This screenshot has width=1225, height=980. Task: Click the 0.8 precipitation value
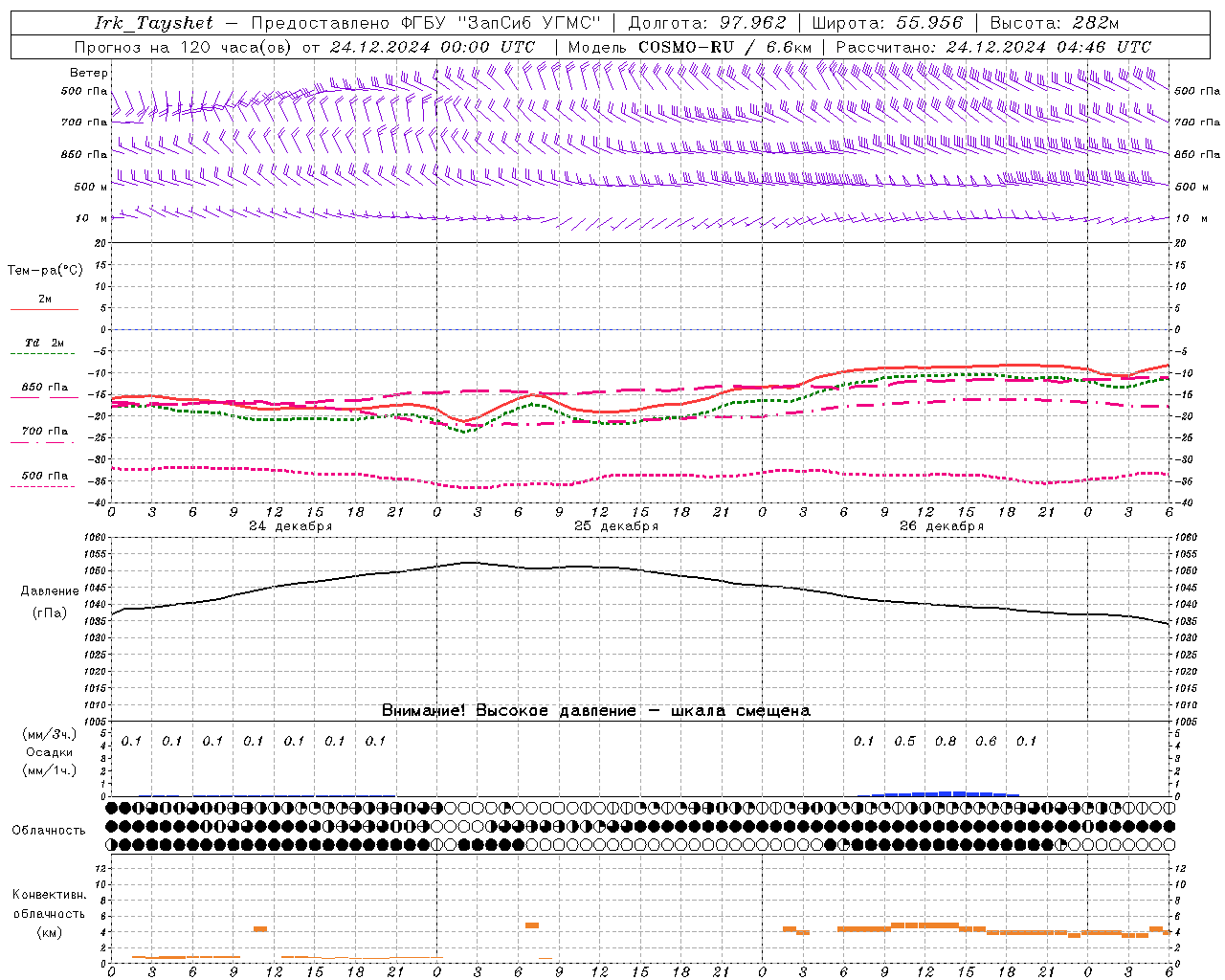click(x=946, y=741)
